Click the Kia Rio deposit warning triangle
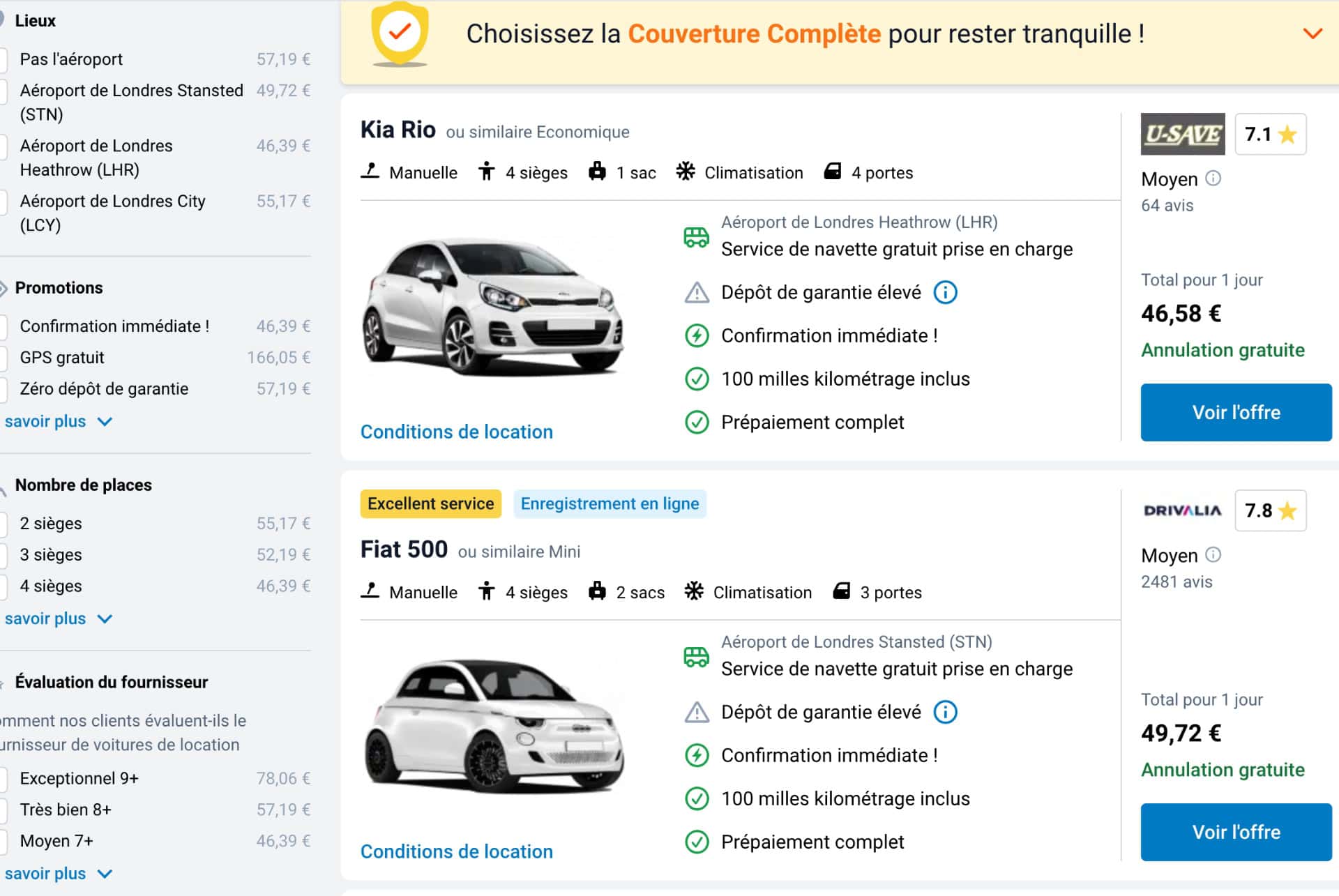 pos(697,293)
